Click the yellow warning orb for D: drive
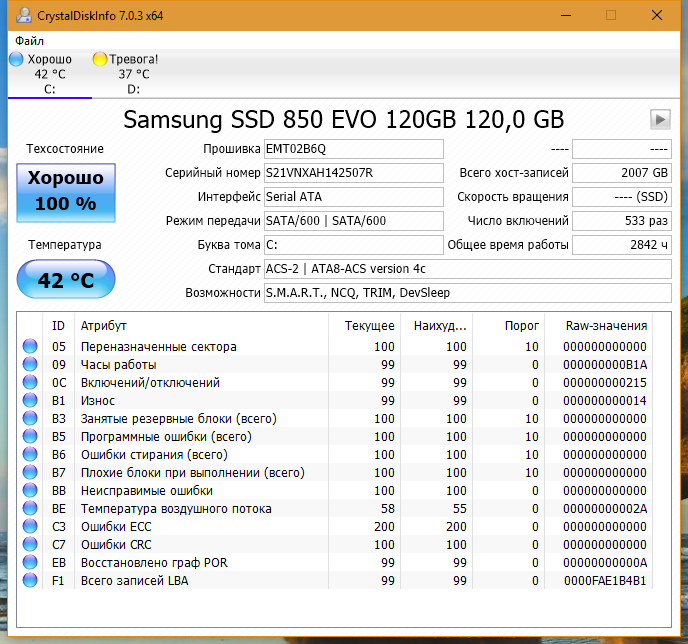Viewport: 688px width, 644px height. (x=99, y=59)
